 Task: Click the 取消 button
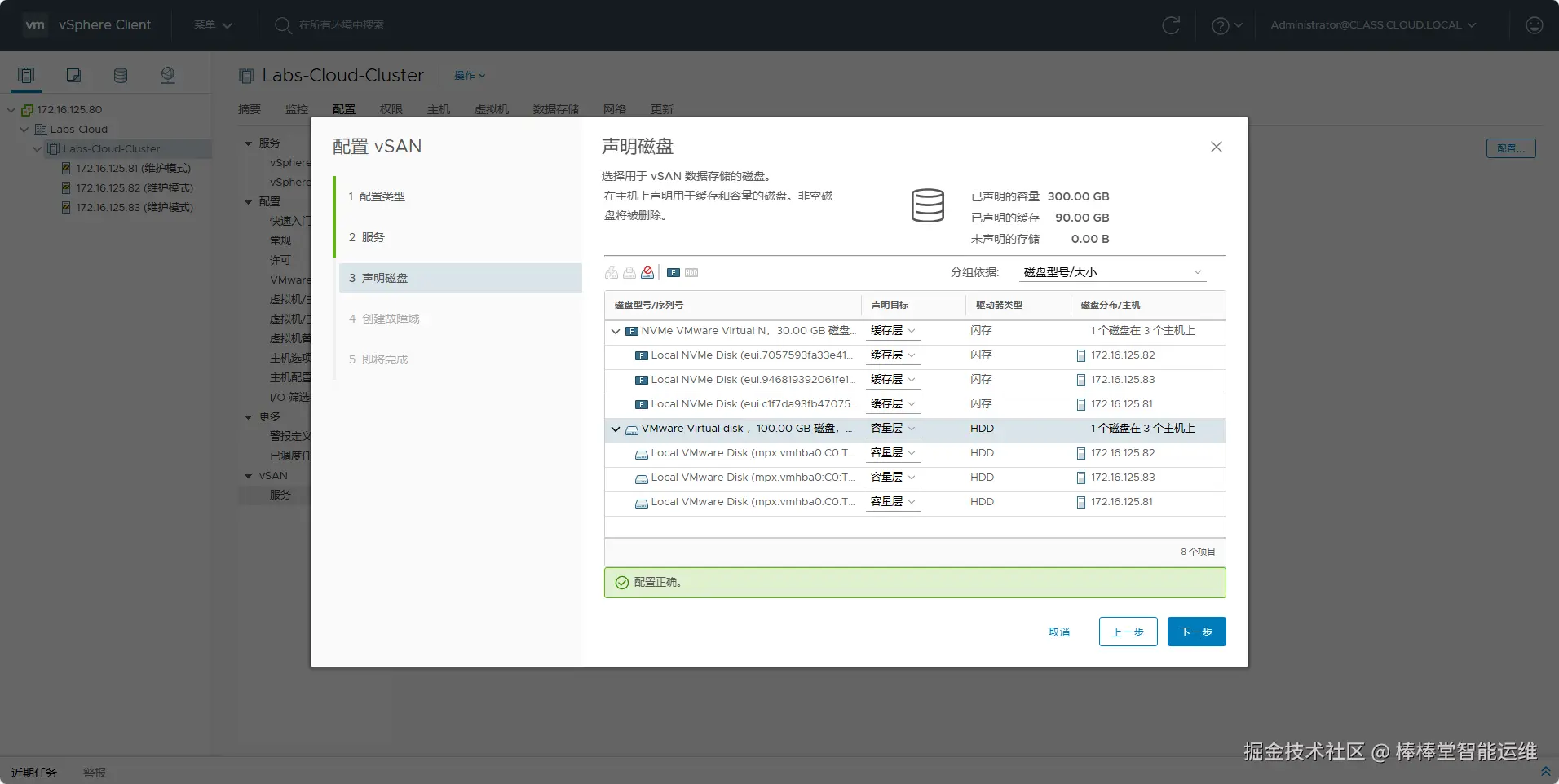point(1059,632)
